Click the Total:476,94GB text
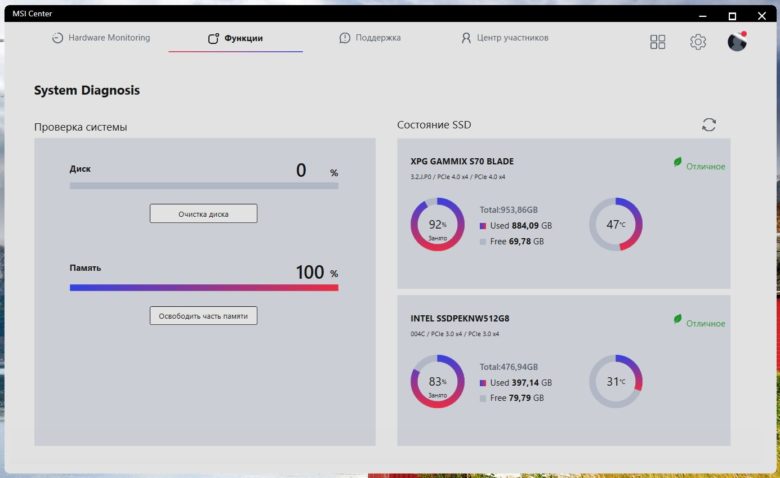 508,367
